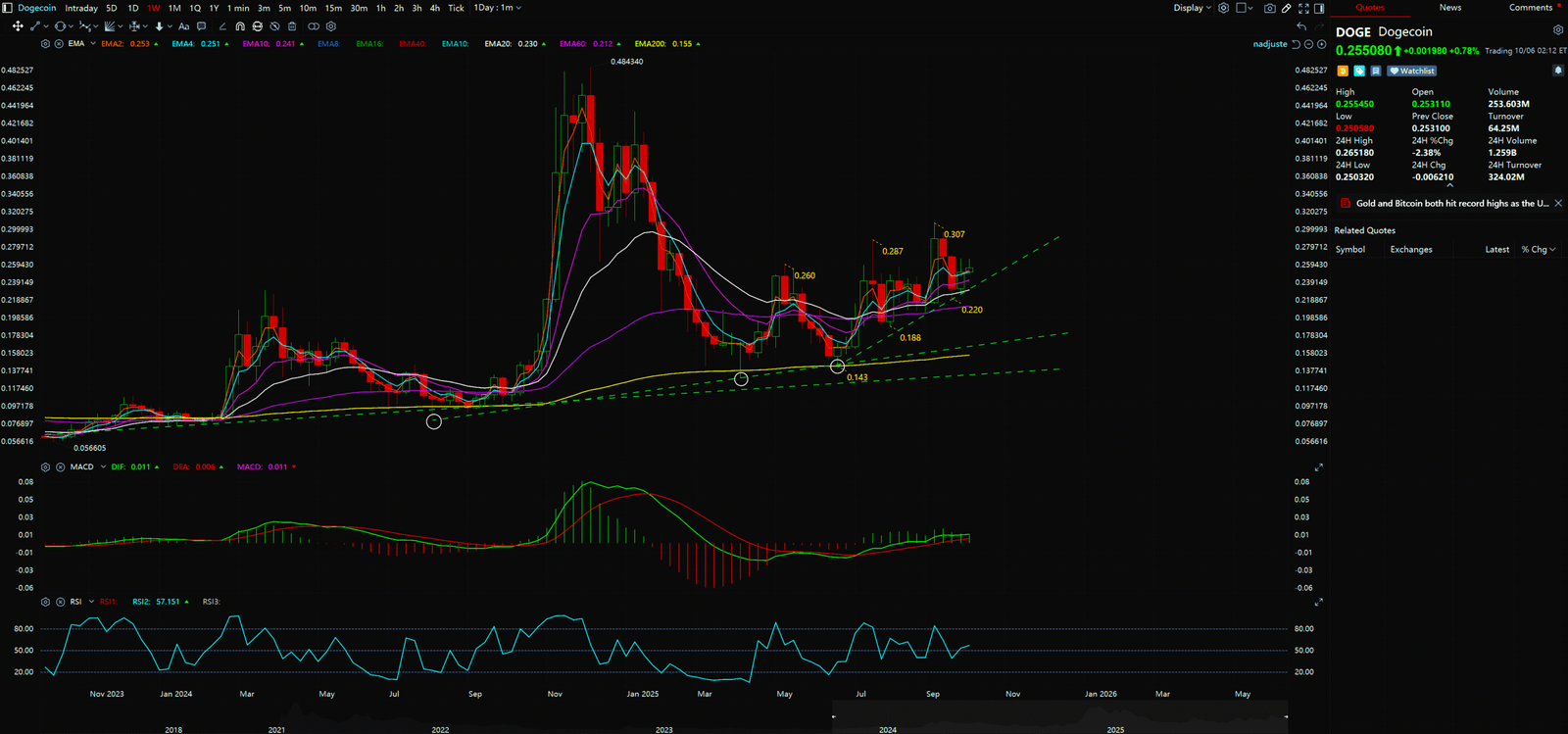Open MACD indicator settings gear
The height and width of the screenshot is (734, 1568).
45,467
